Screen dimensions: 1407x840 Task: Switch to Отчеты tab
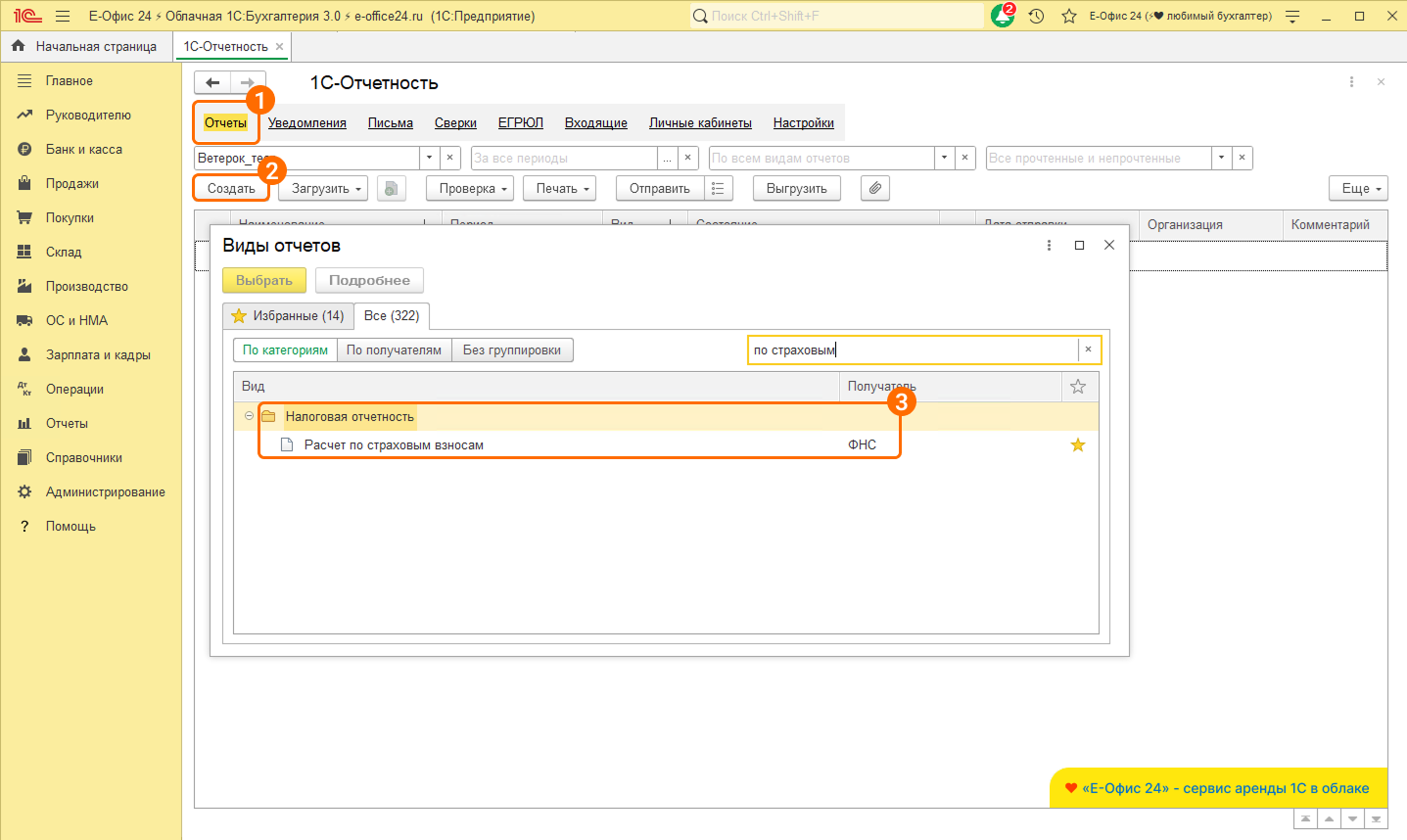pos(225,122)
